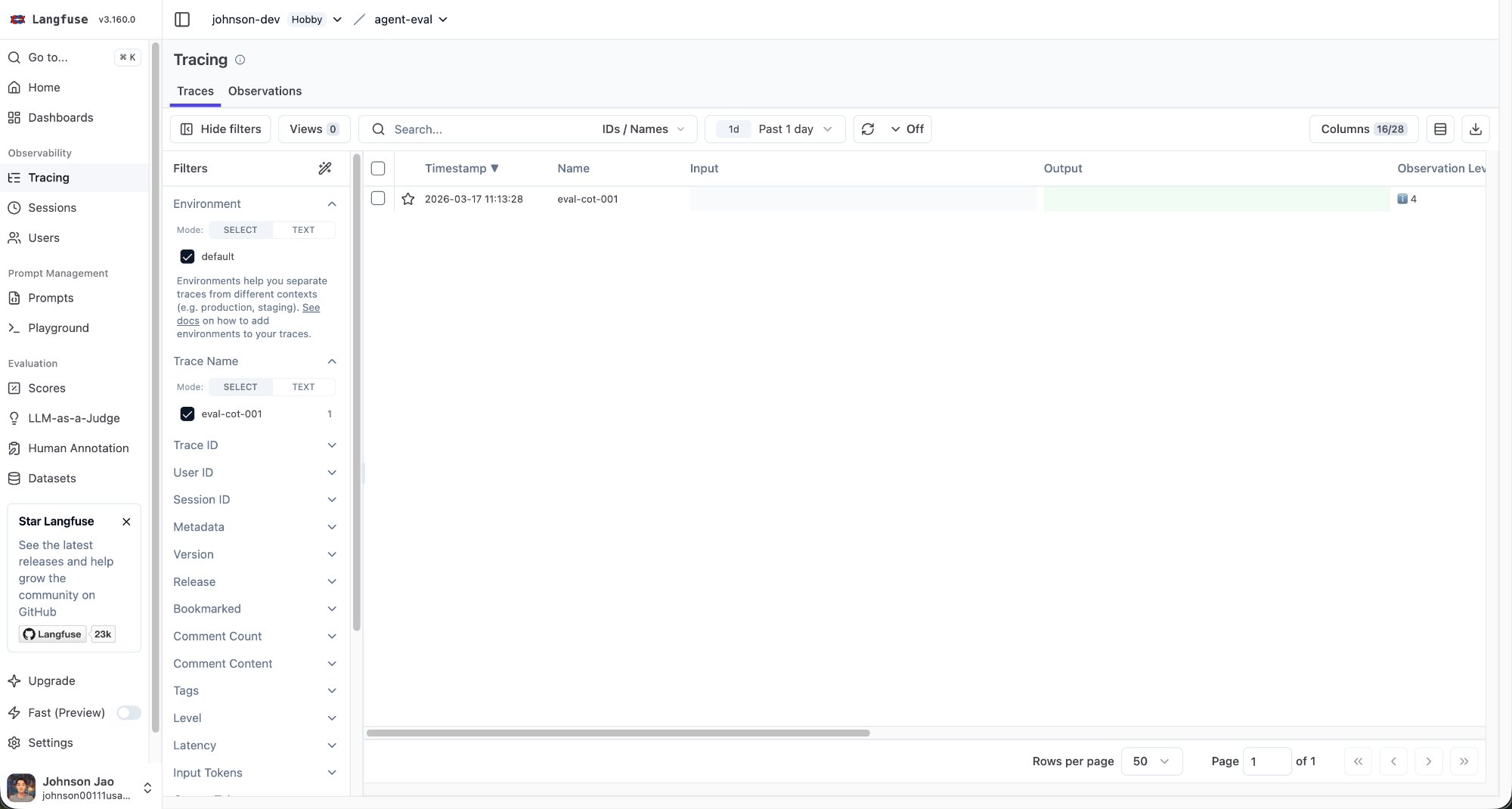The height and width of the screenshot is (809, 1512).
Task: Expand the Metadata filter section
Action: [x=255, y=527]
